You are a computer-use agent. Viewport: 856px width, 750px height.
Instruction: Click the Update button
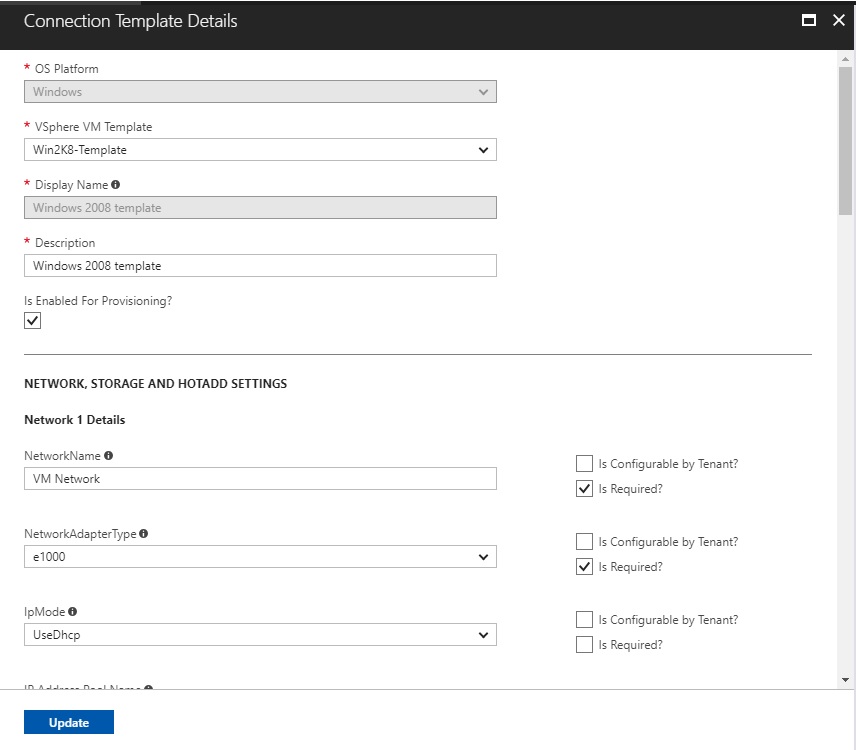click(69, 723)
